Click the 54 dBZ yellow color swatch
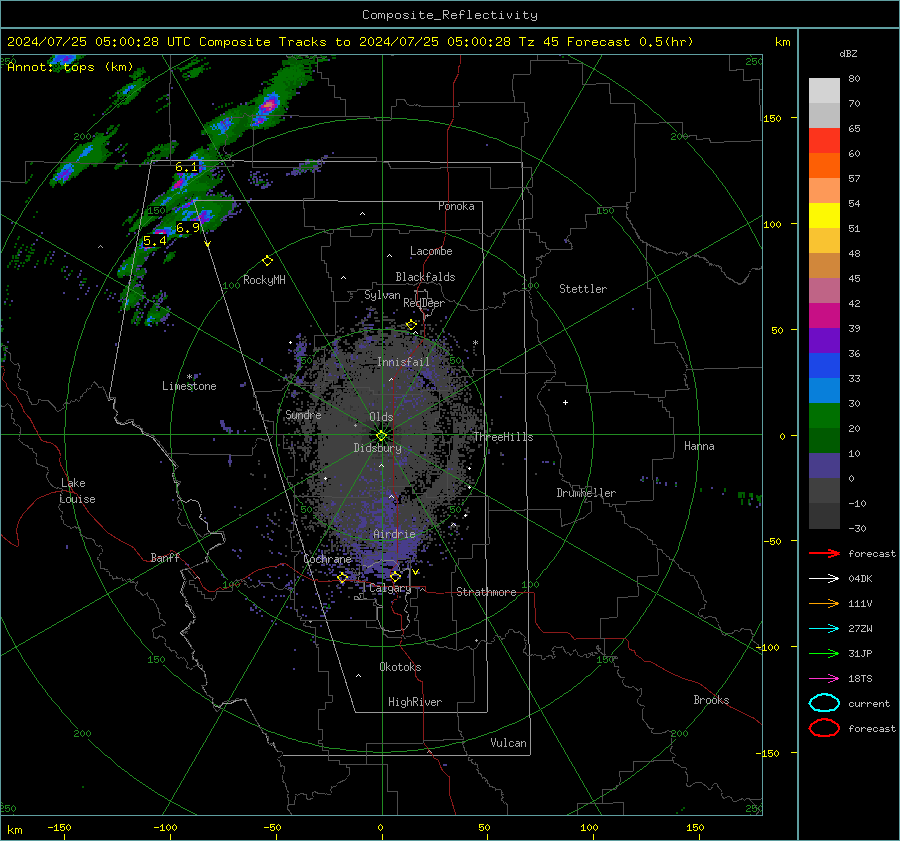 point(824,216)
